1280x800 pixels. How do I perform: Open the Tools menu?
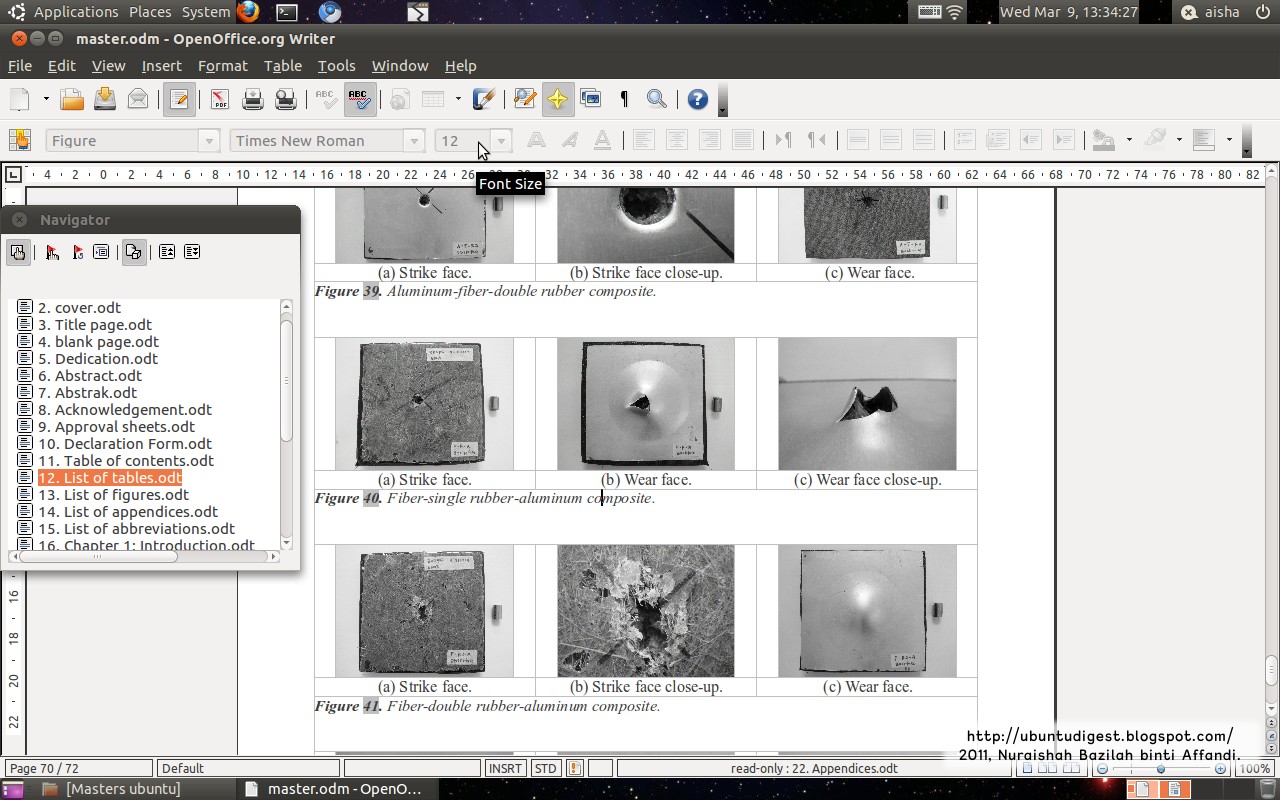click(x=336, y=66)
